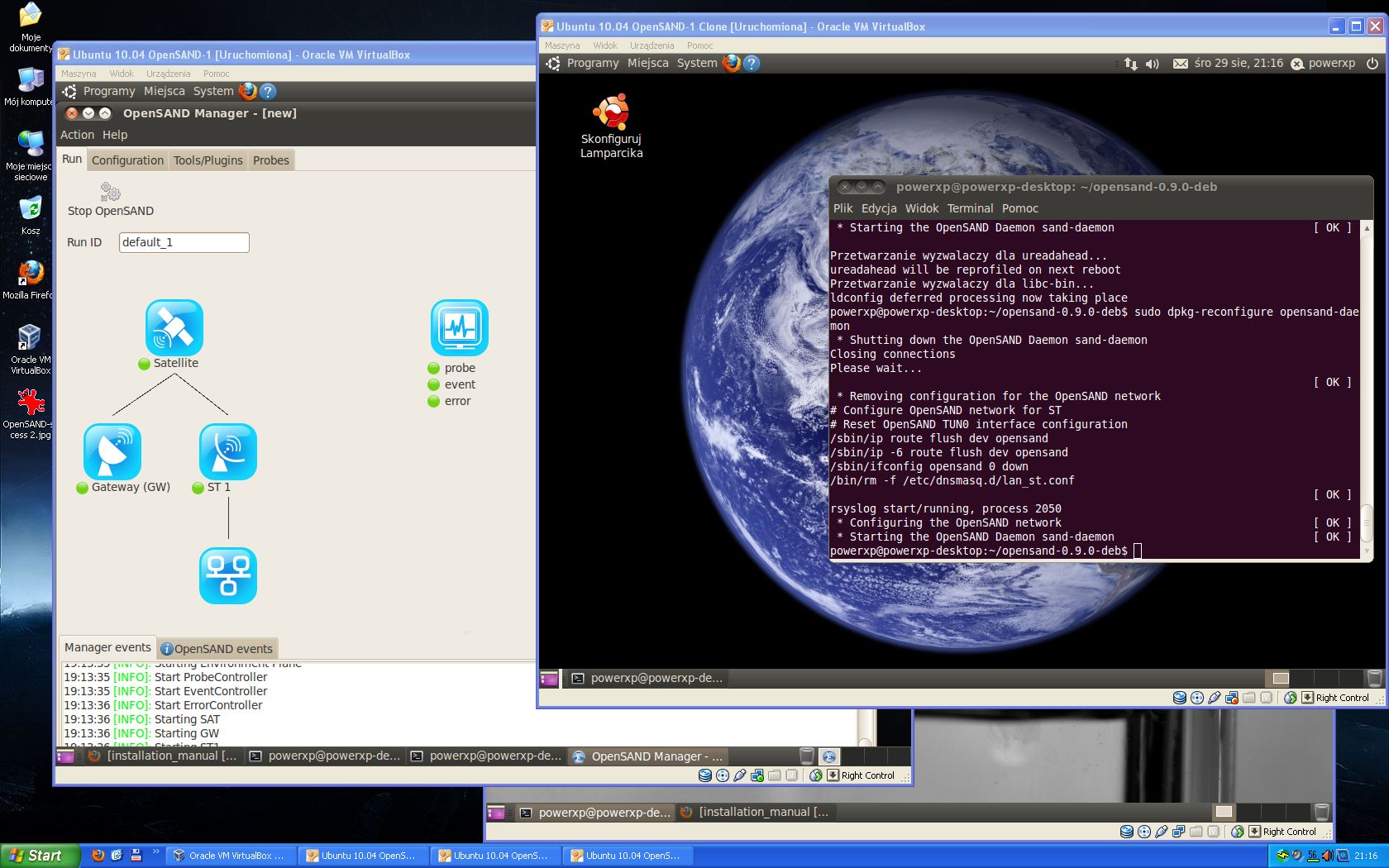Select the ST 1 terminal icon
The width and height of the screenshot is (1389, 868).
pos(227,451)
